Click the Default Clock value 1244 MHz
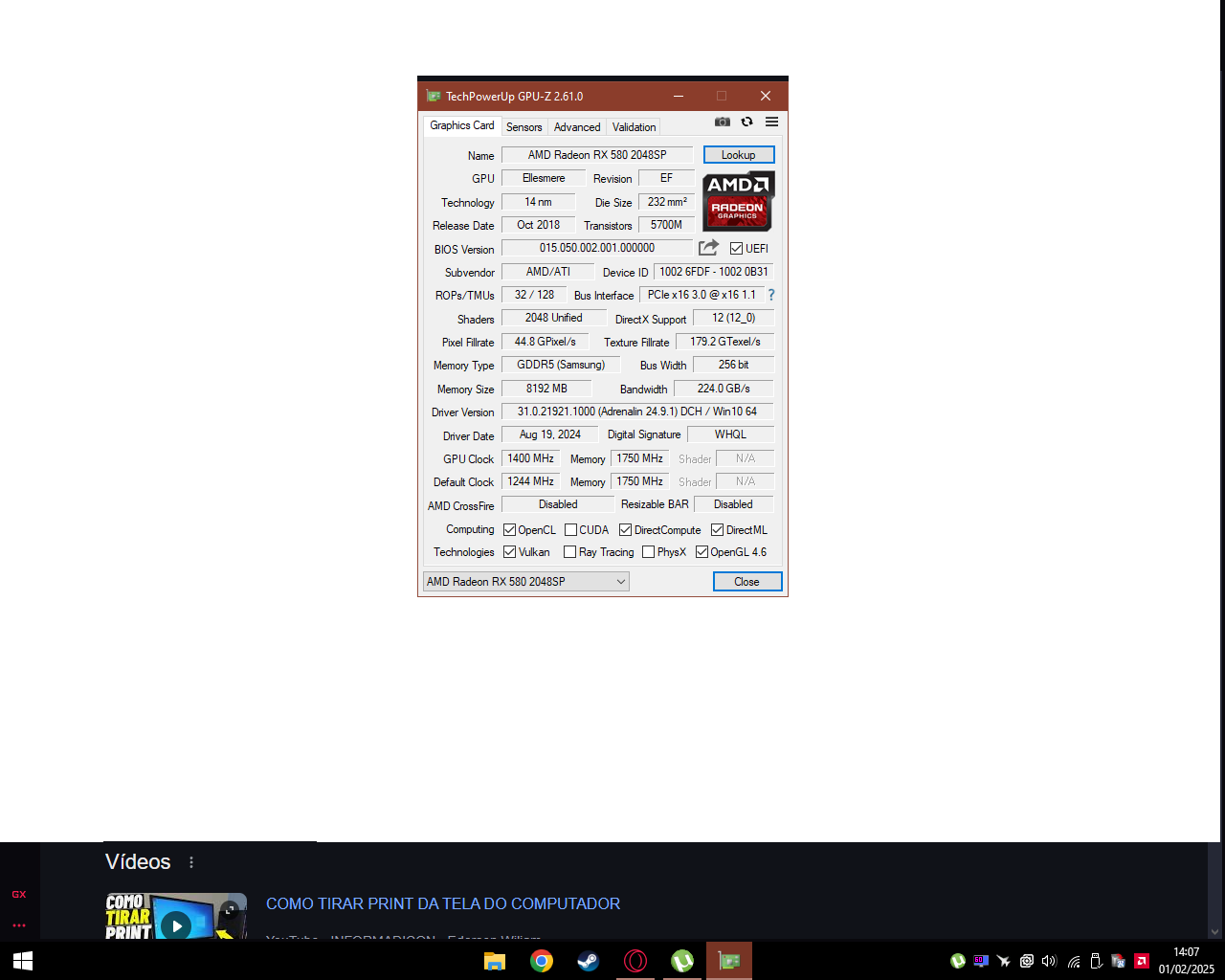The image size is (1225, 980). coord(531,481)
